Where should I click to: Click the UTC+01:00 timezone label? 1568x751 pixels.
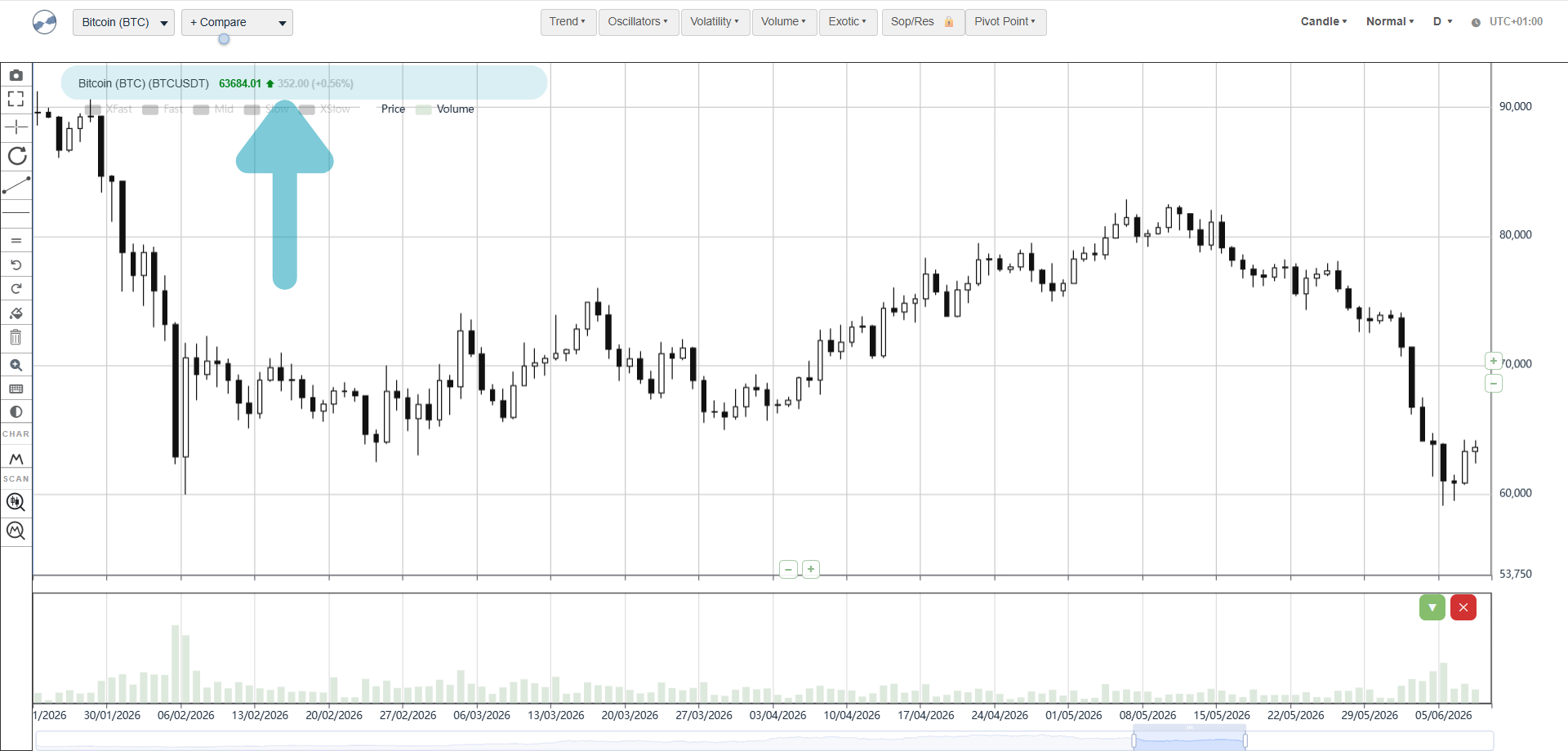pyautogui.click(x=1516, y=22)
